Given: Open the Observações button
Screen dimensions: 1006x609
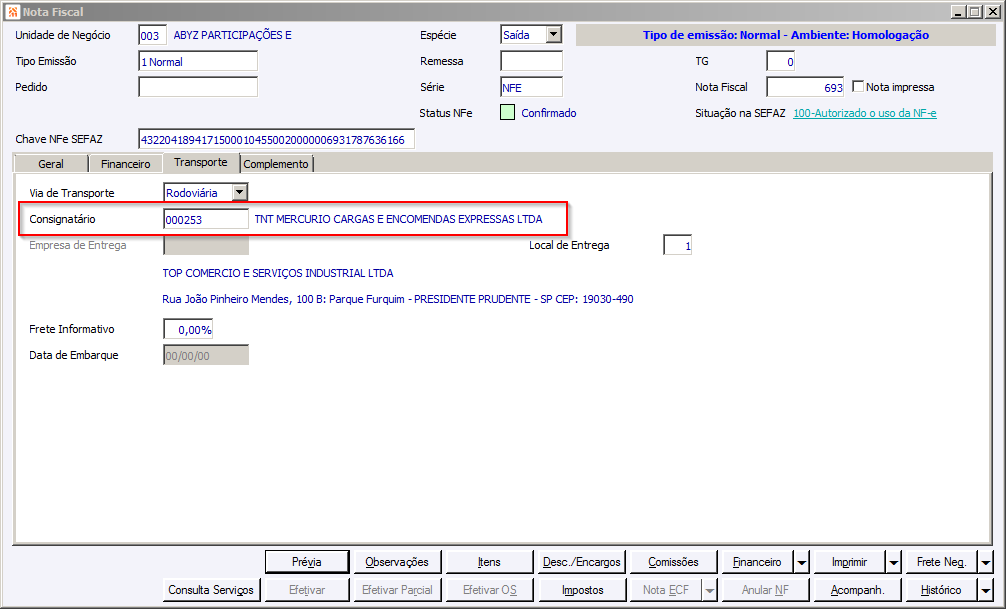Looking at the screenshot, I should [x=397, y=562].
